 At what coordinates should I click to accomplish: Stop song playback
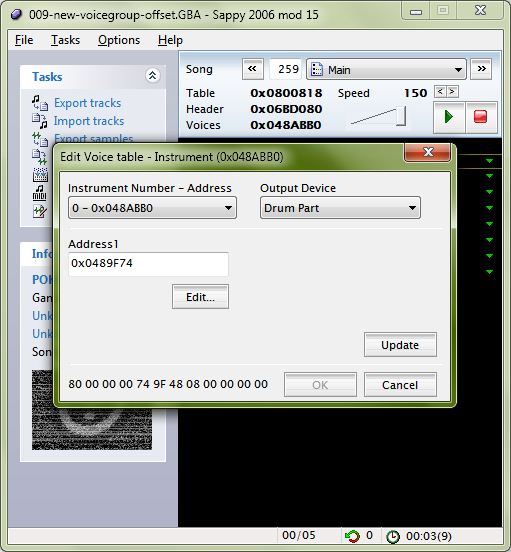pos(481,117)
